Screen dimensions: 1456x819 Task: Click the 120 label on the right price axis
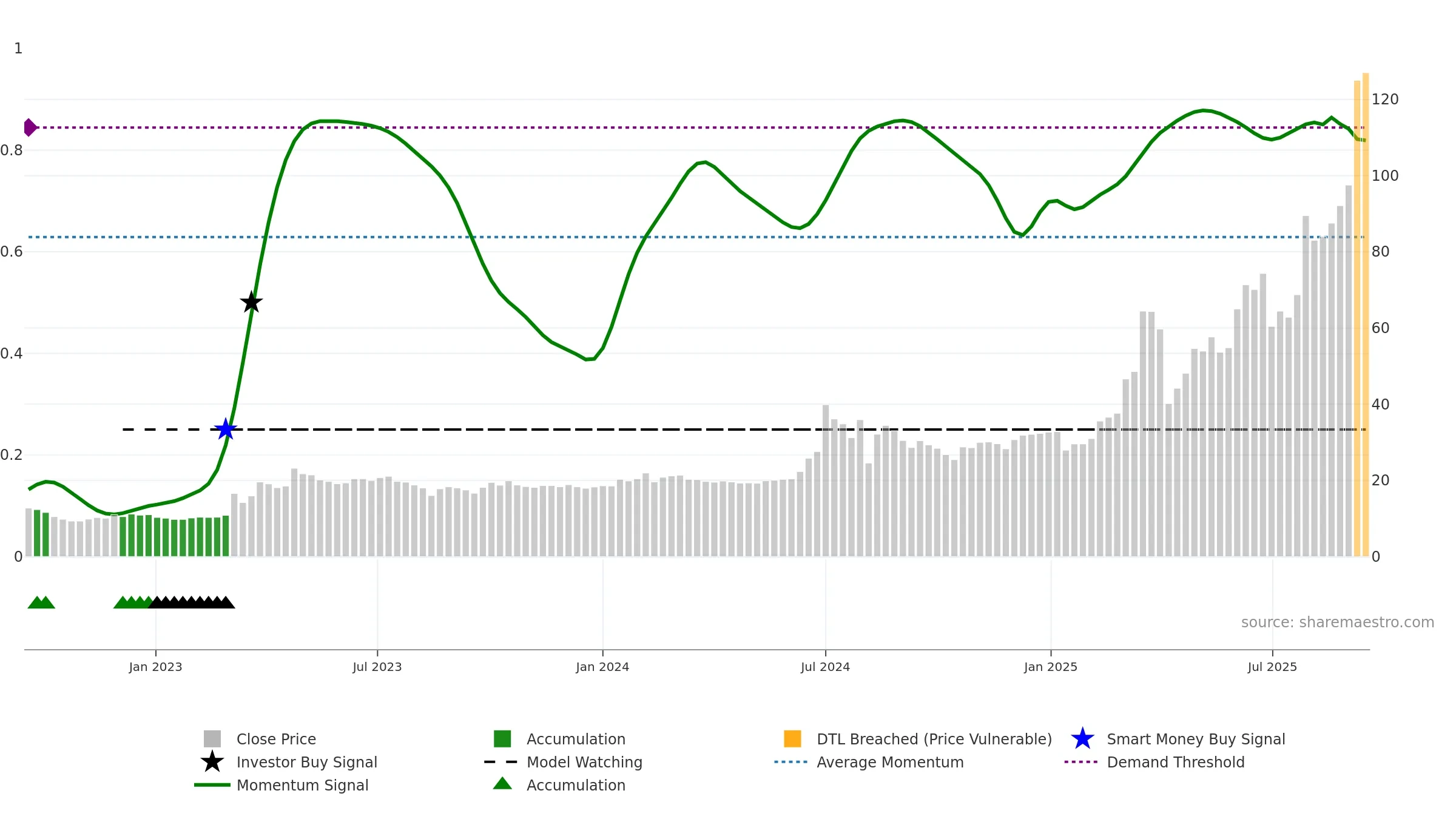(x=1385, y=99)
